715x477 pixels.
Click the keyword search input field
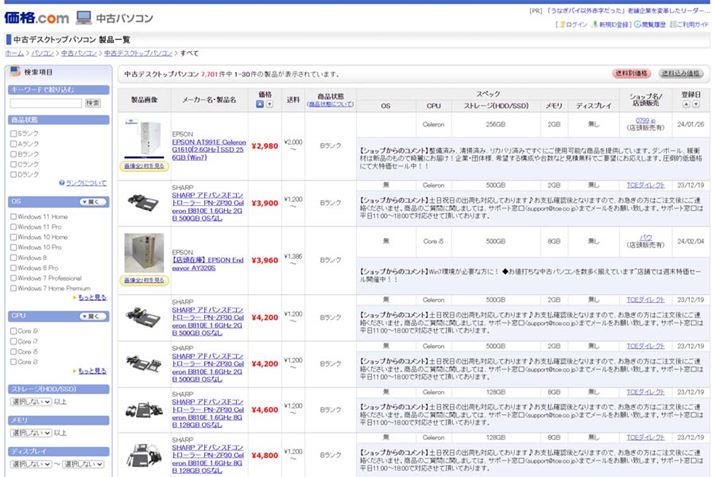point(44,102)
